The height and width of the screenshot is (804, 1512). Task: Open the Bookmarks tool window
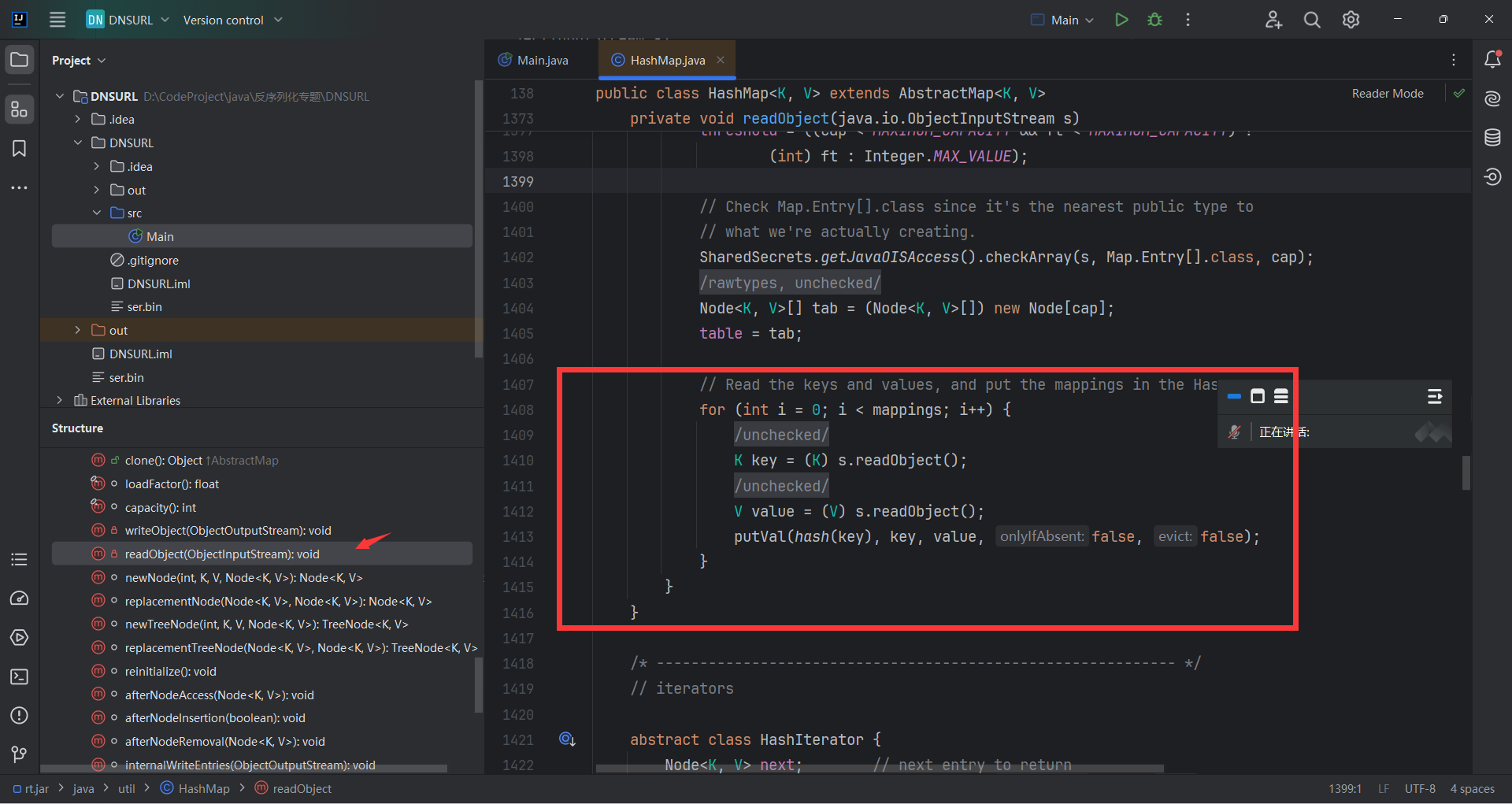point(20,148)
